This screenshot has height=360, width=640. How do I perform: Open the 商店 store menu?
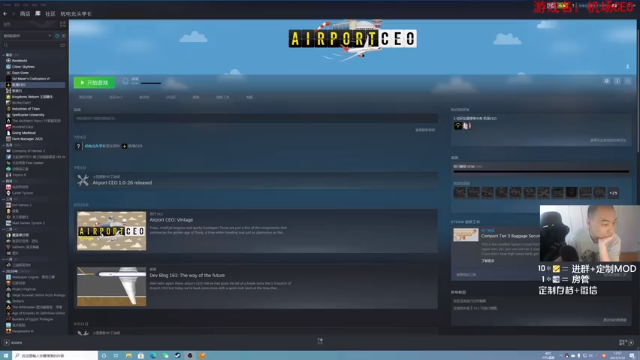(x=25, y=13)
